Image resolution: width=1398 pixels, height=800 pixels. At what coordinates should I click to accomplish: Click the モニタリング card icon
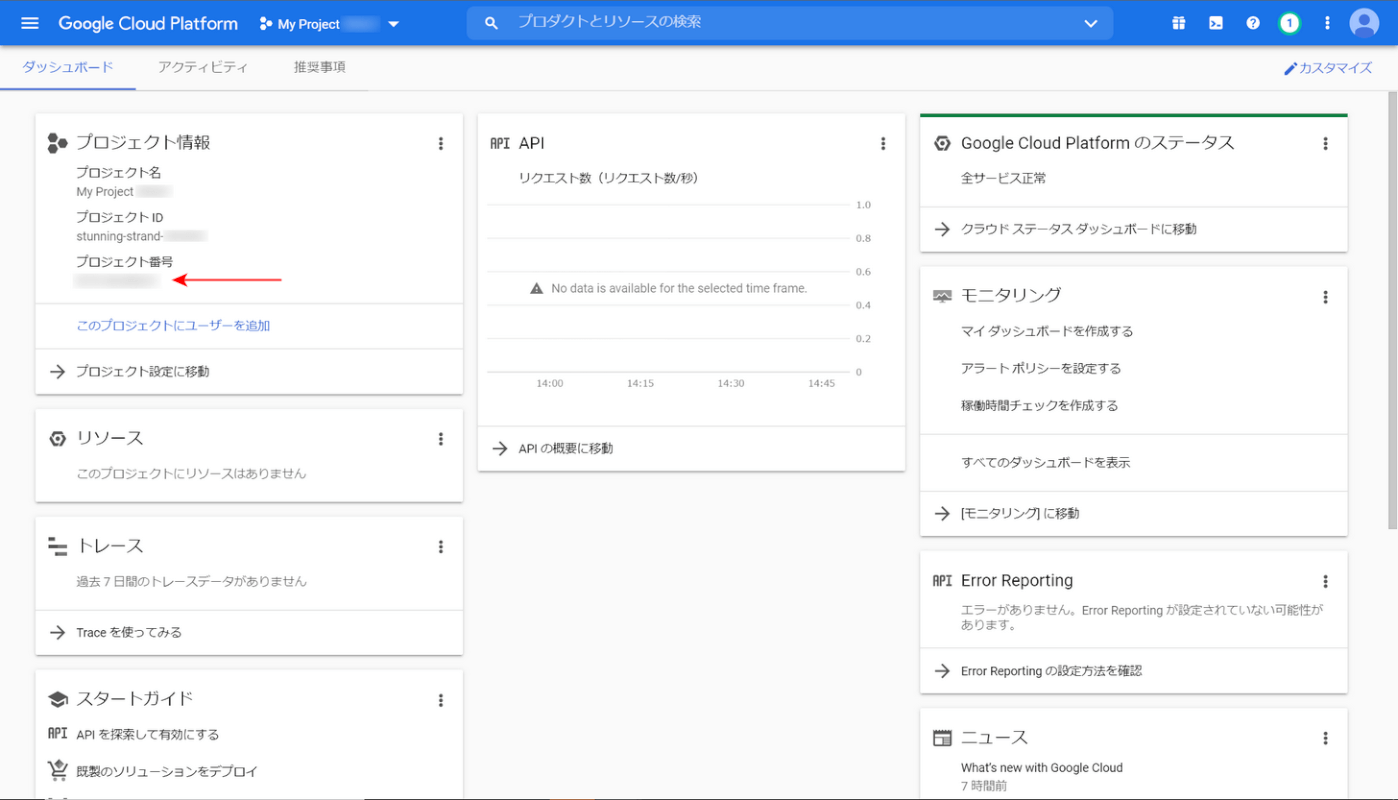click(942, 296)
